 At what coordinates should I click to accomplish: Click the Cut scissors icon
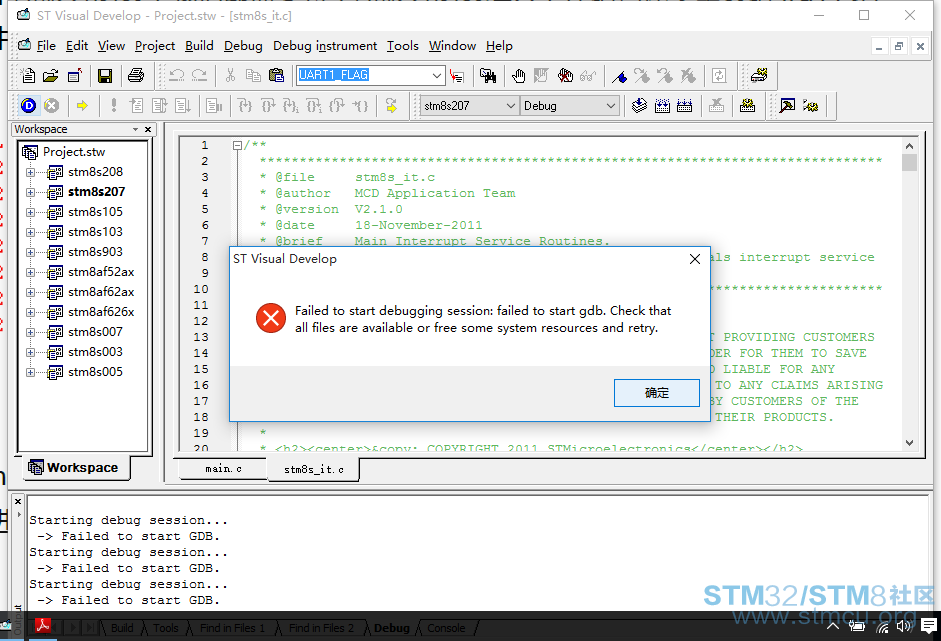tap(230, 76)
